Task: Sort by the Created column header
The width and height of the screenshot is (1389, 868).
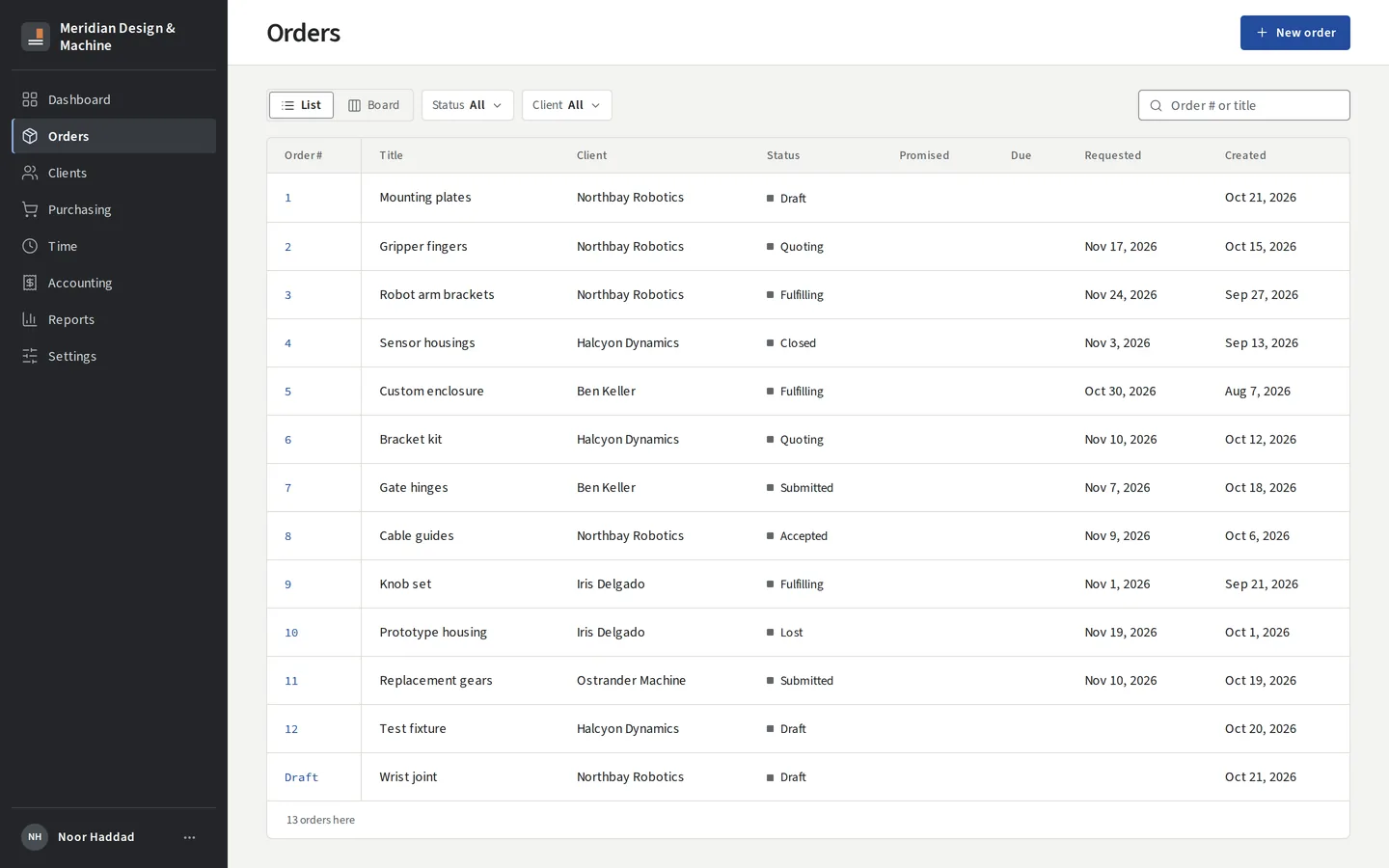Action: click(1245, 155)
